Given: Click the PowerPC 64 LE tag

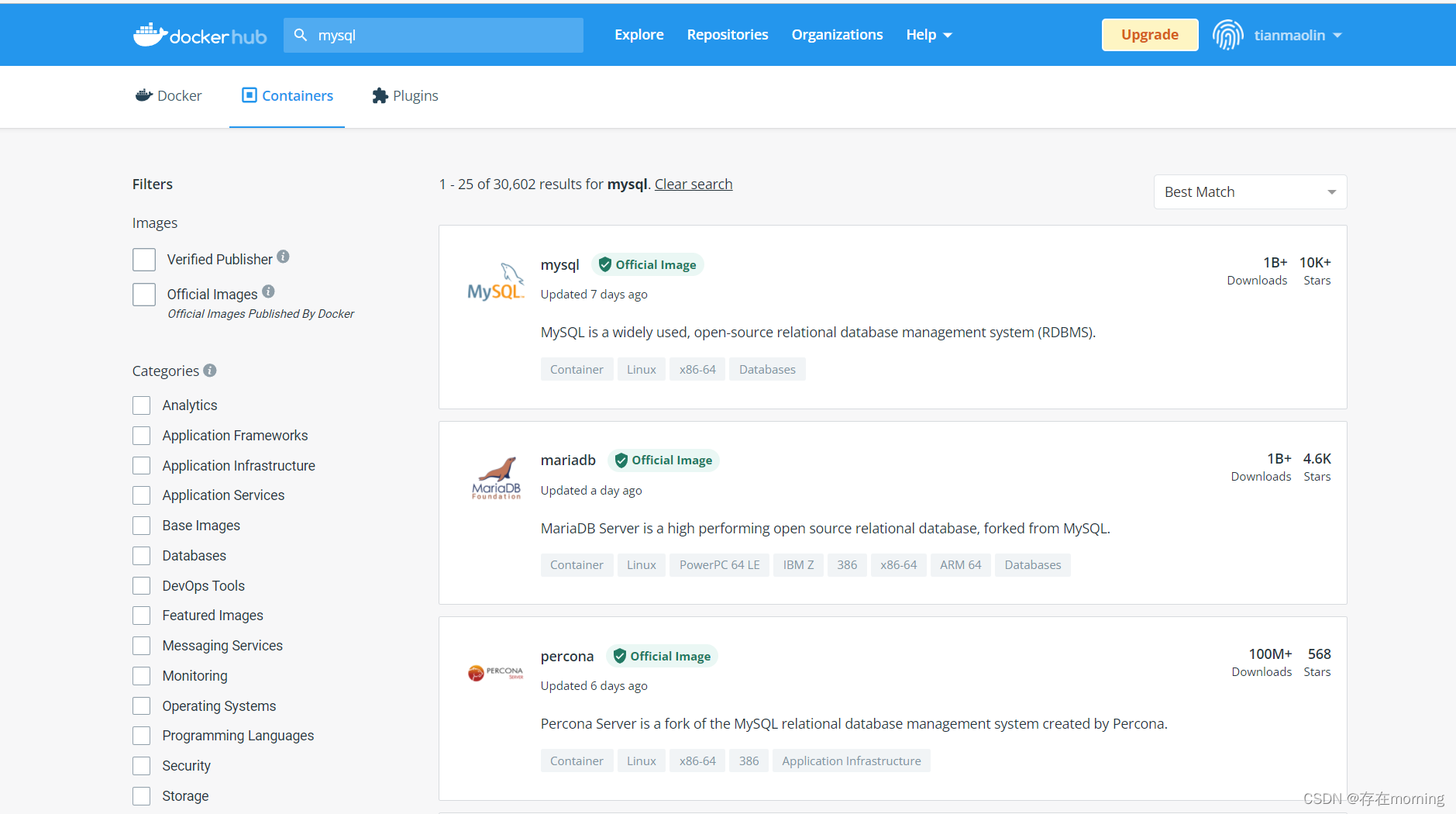Looking at the screenshot, I should point(720,565).
